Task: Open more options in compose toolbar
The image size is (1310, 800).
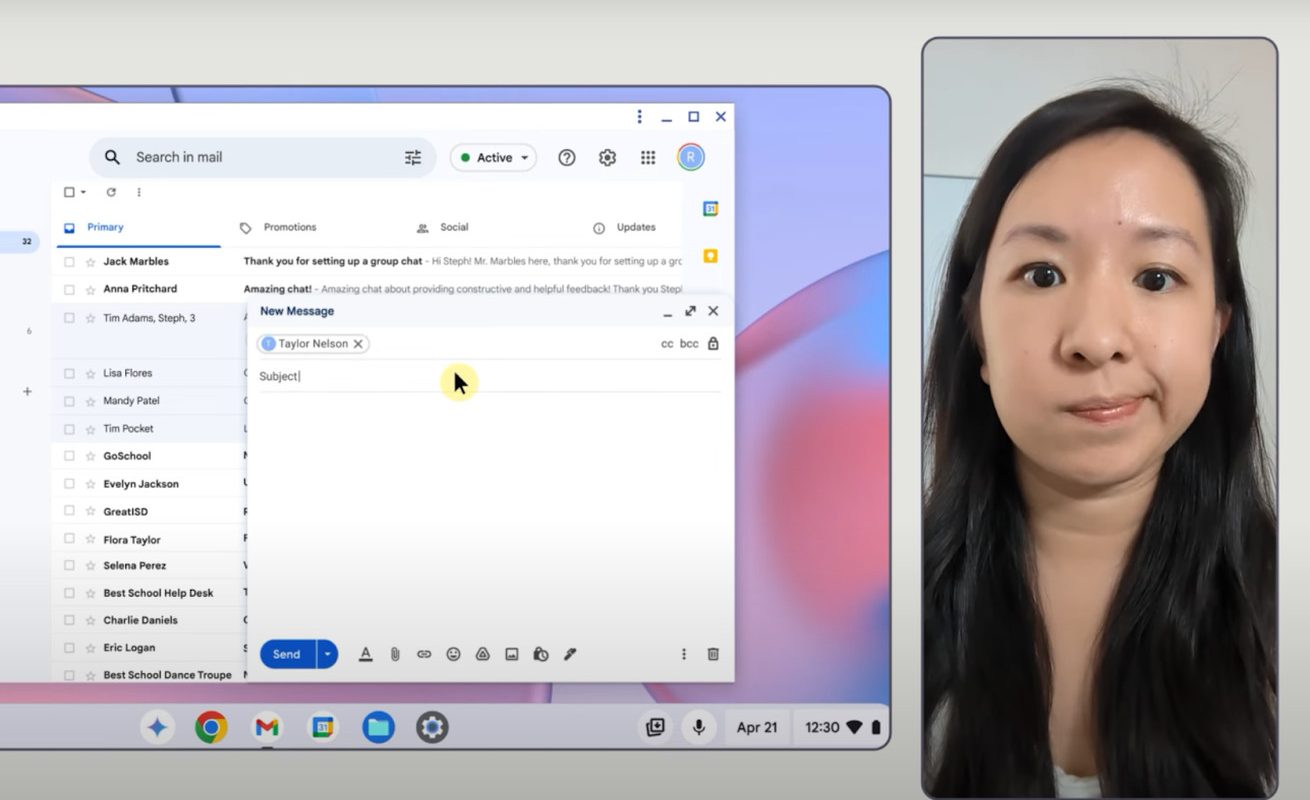Action: click(684, 654)
